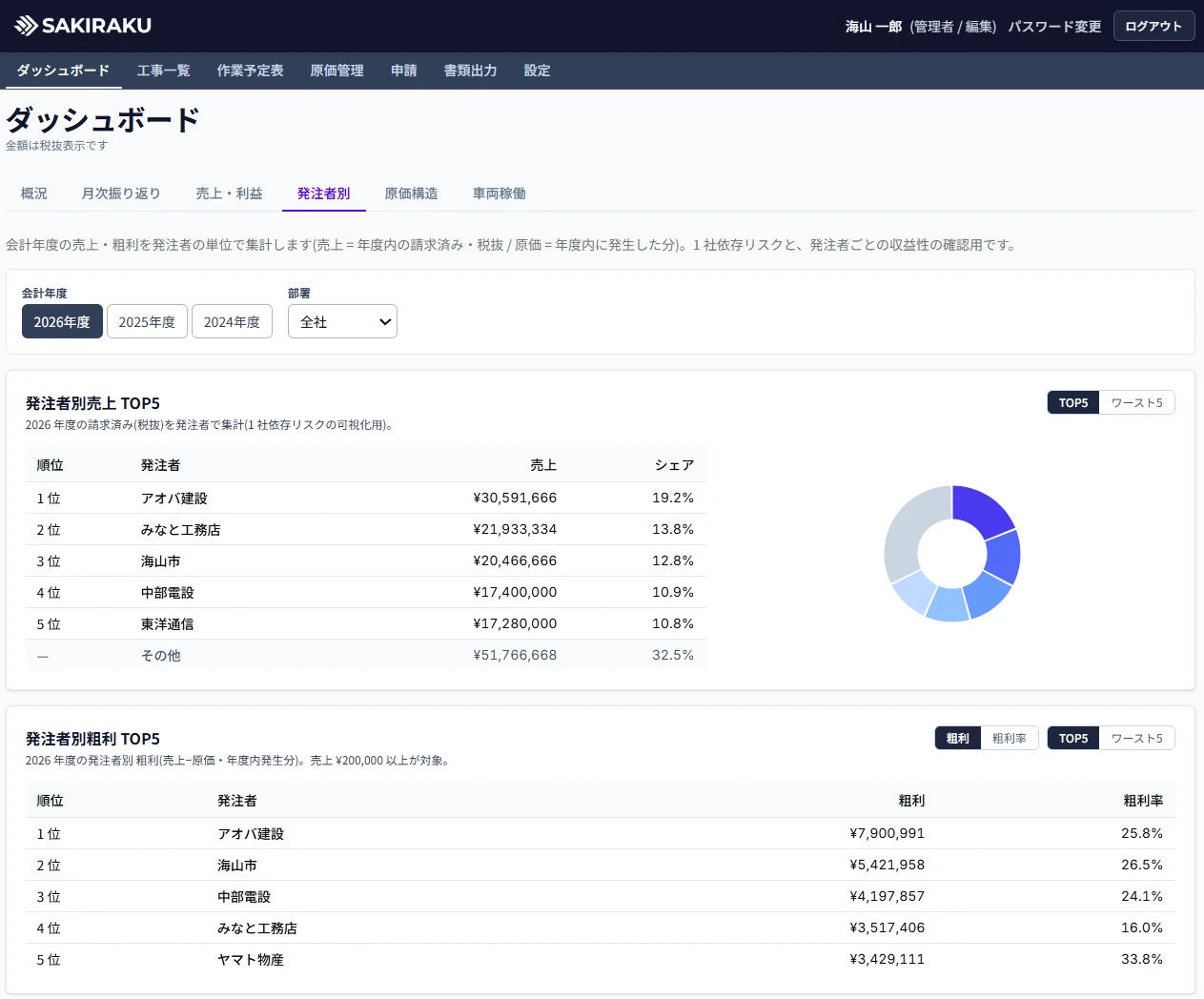This screenshot has width=1204, height=999.
Task: Open the 書類出力 menu
Action: (470, 71)
